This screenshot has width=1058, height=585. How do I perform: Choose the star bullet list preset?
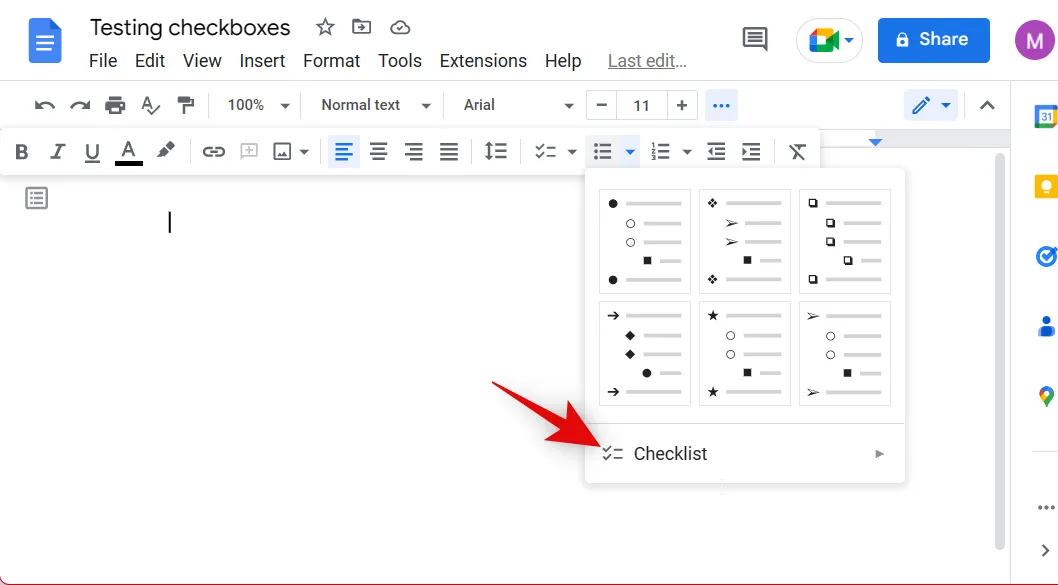click(744, 354)
